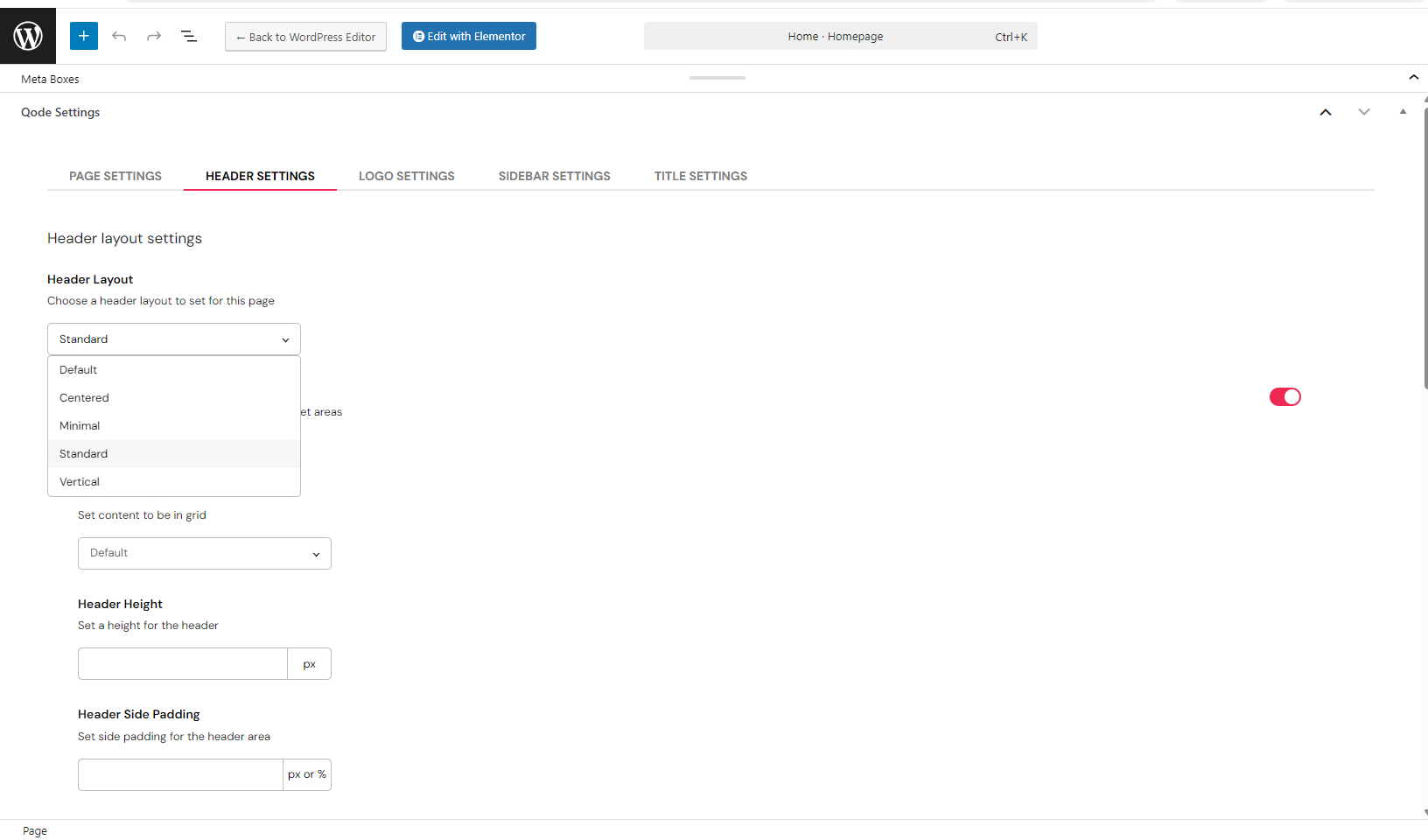Image resolution: width=1428 pixels, height=840 pixels.
Task: Undo the last change
Action: pyautogui.click(x=119, y=36)
